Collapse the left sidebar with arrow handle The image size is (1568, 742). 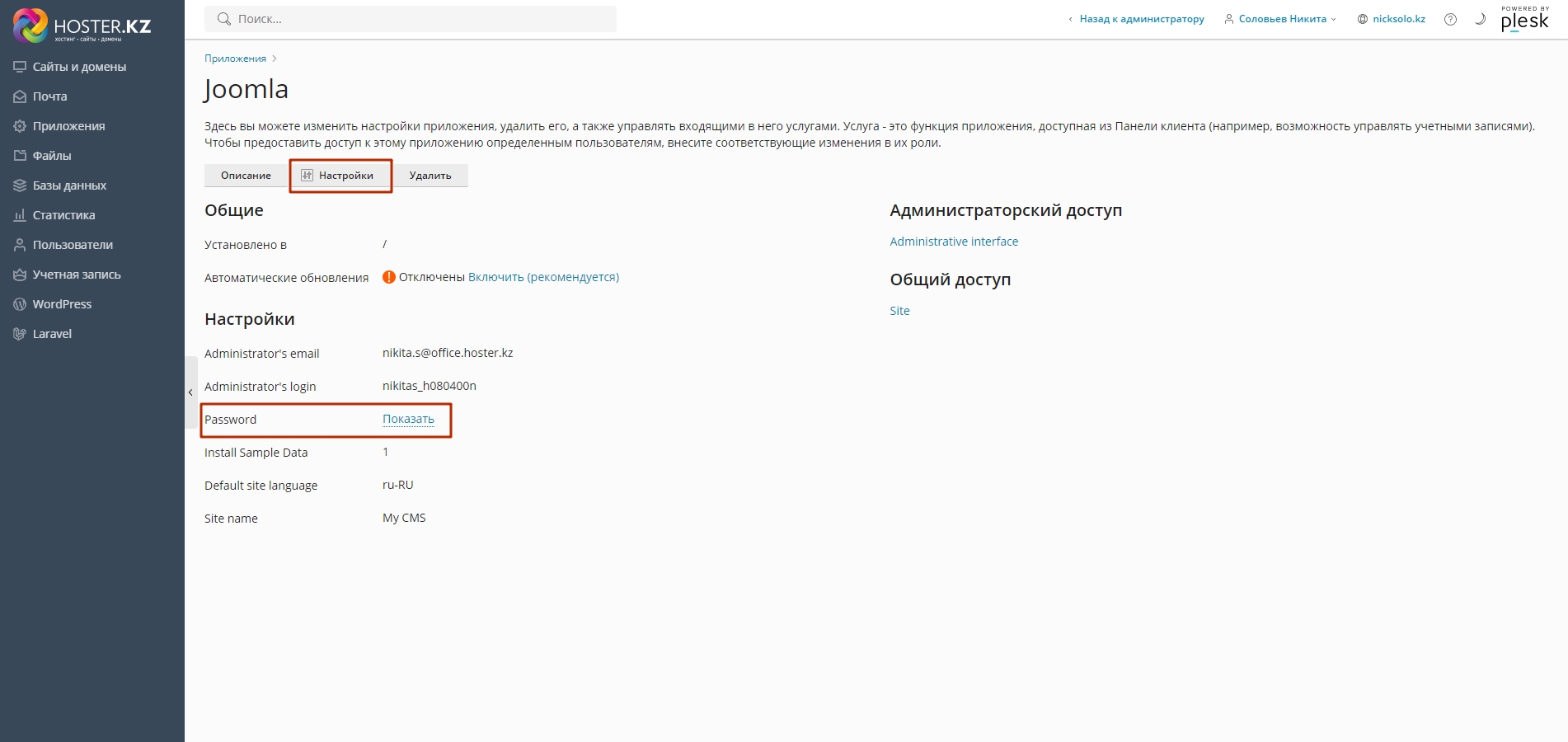click(190, 392)
